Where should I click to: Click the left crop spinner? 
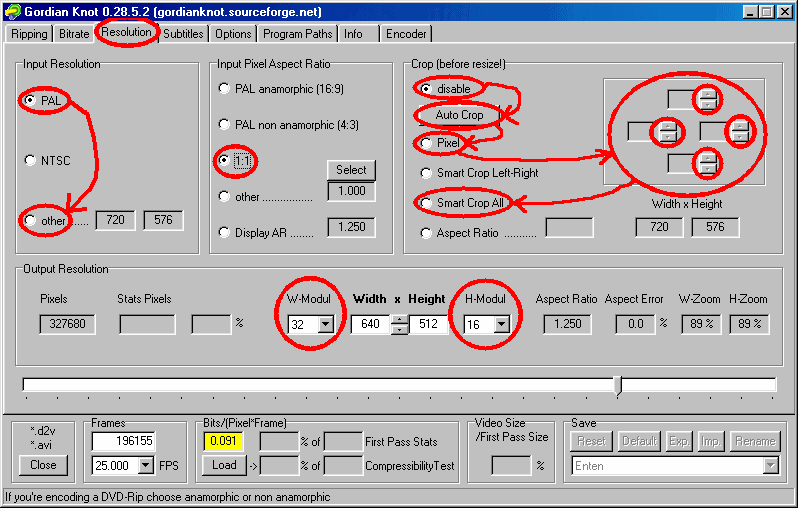pyautogui.click(x=668, y=131)
